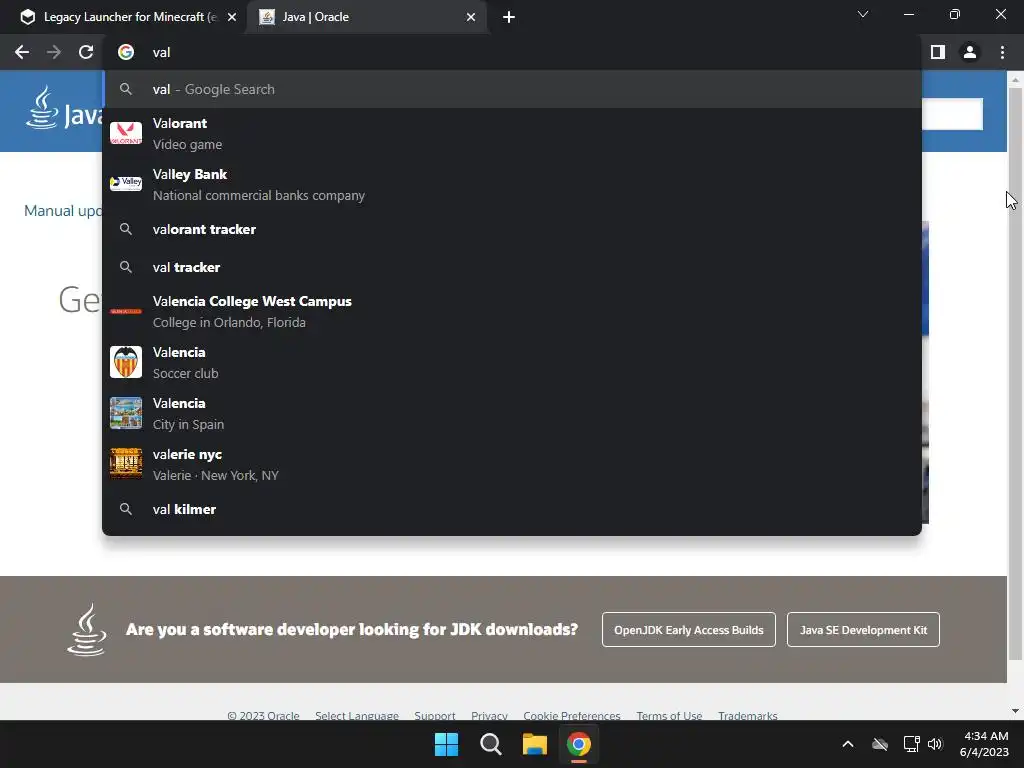Open the Select Language footer link
This screenshot has height=768, width=1024.
357,716
